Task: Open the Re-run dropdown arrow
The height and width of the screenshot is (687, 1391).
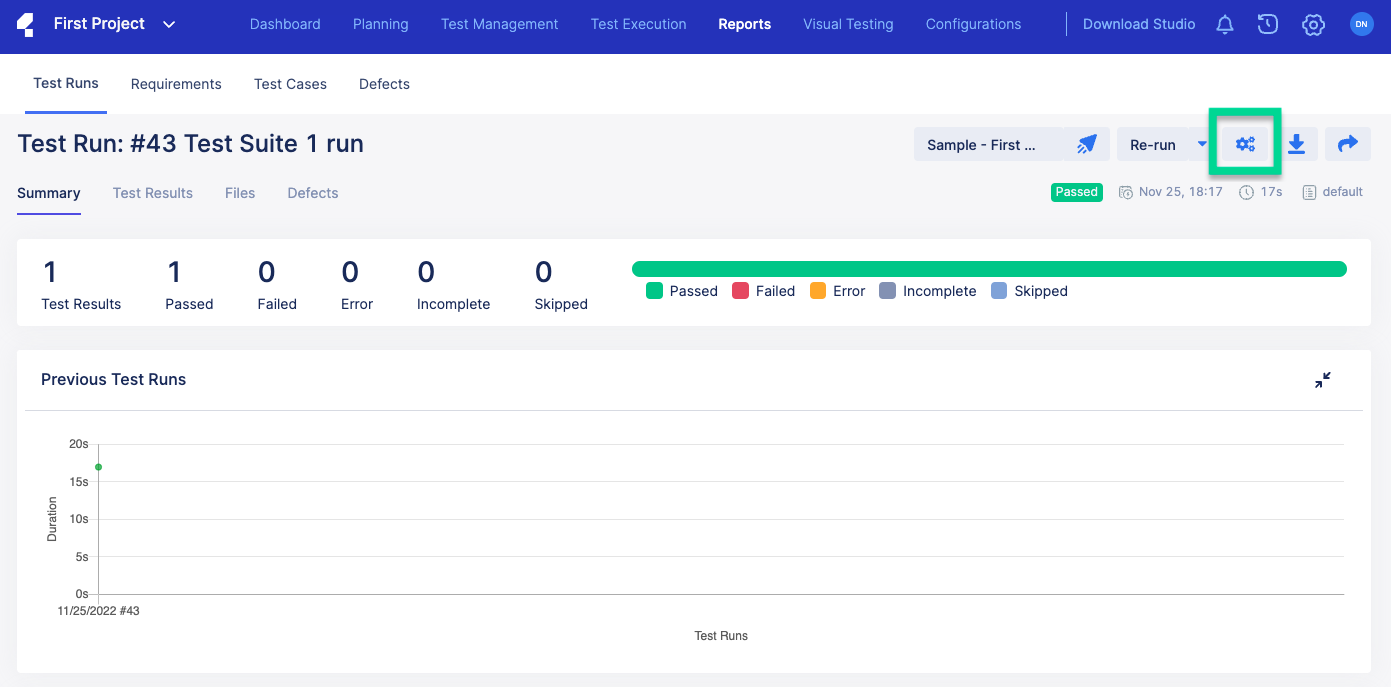Action: (x=1202, y=144)
